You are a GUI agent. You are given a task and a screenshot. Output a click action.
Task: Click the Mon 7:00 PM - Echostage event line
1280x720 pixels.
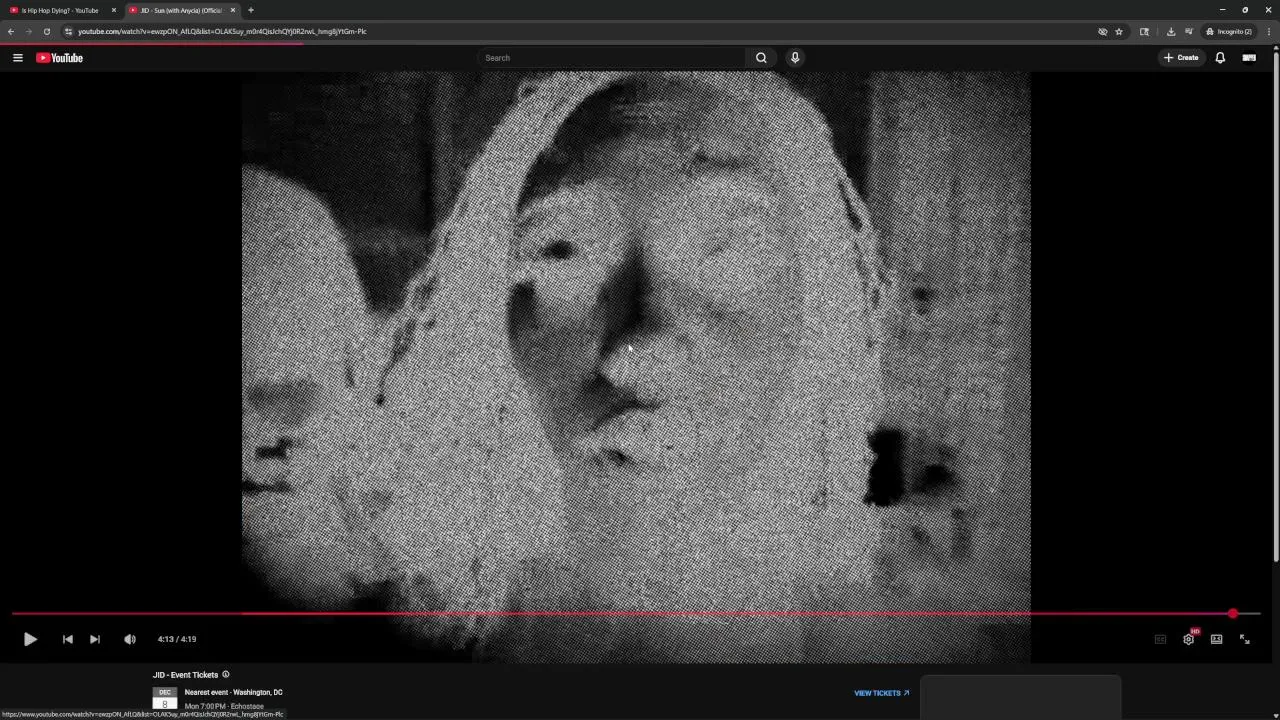point(224,706)
